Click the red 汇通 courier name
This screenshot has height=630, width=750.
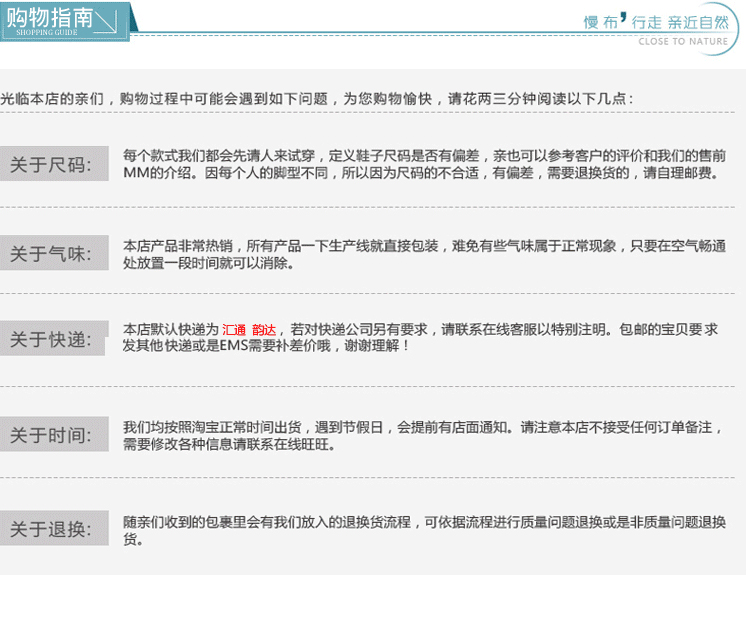click(234, 330)
